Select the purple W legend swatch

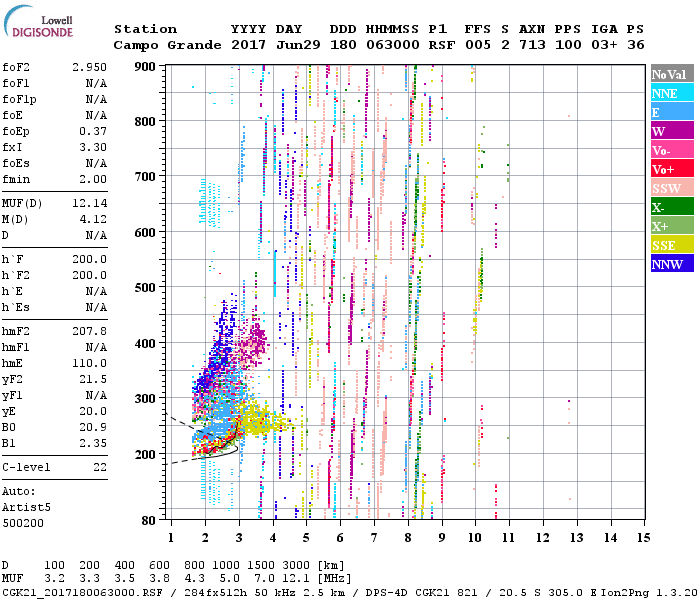click(x=672, y=131)
